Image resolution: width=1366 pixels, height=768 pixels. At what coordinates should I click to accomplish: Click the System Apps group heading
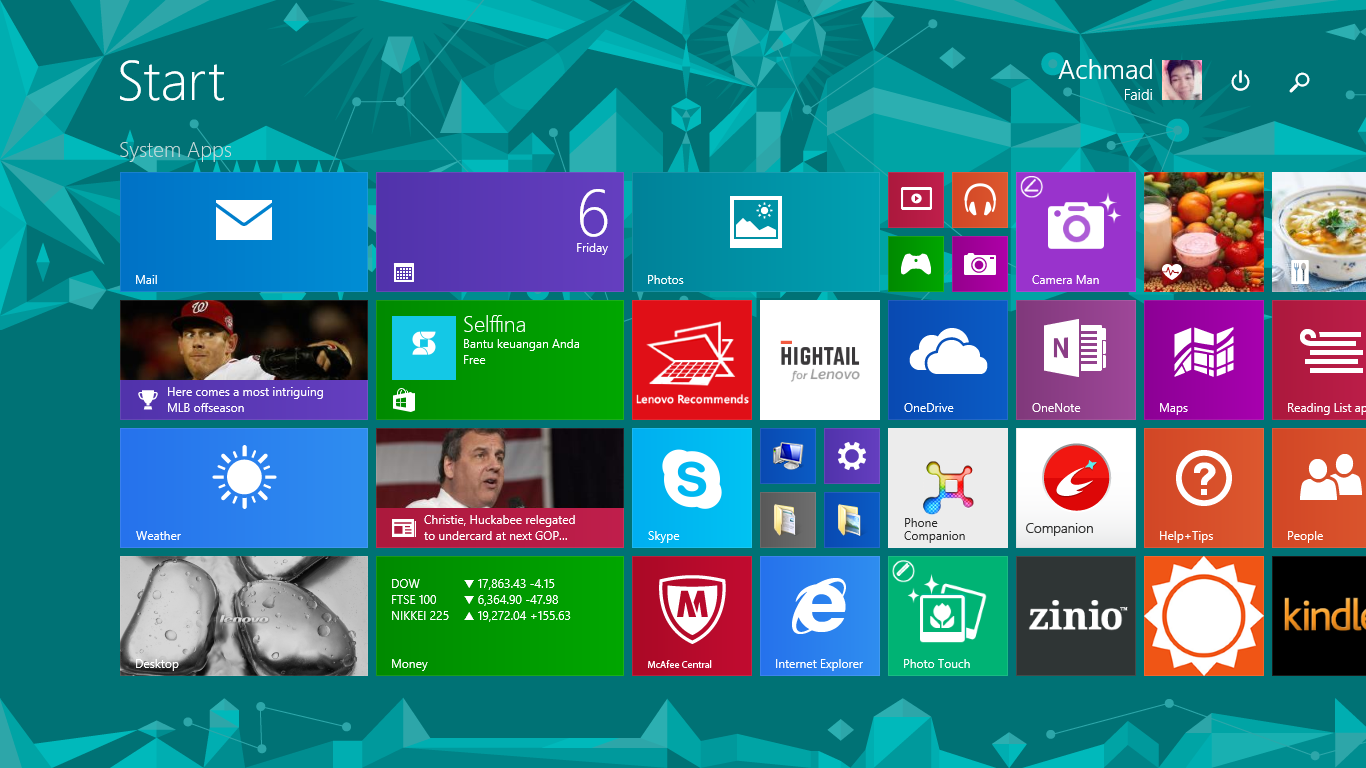175,150
